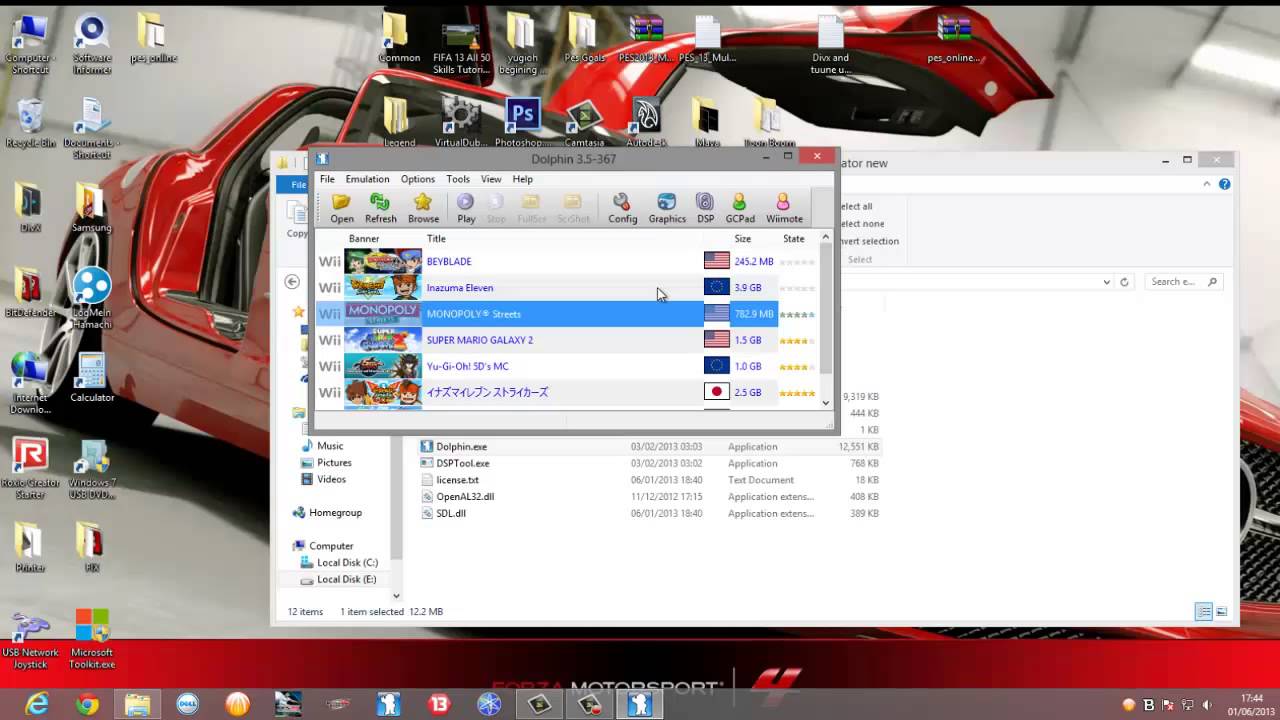Open the GCPad controller settings
This screenshot has width=1280, height=720.
pyautogui.click(x=740, y=209)
